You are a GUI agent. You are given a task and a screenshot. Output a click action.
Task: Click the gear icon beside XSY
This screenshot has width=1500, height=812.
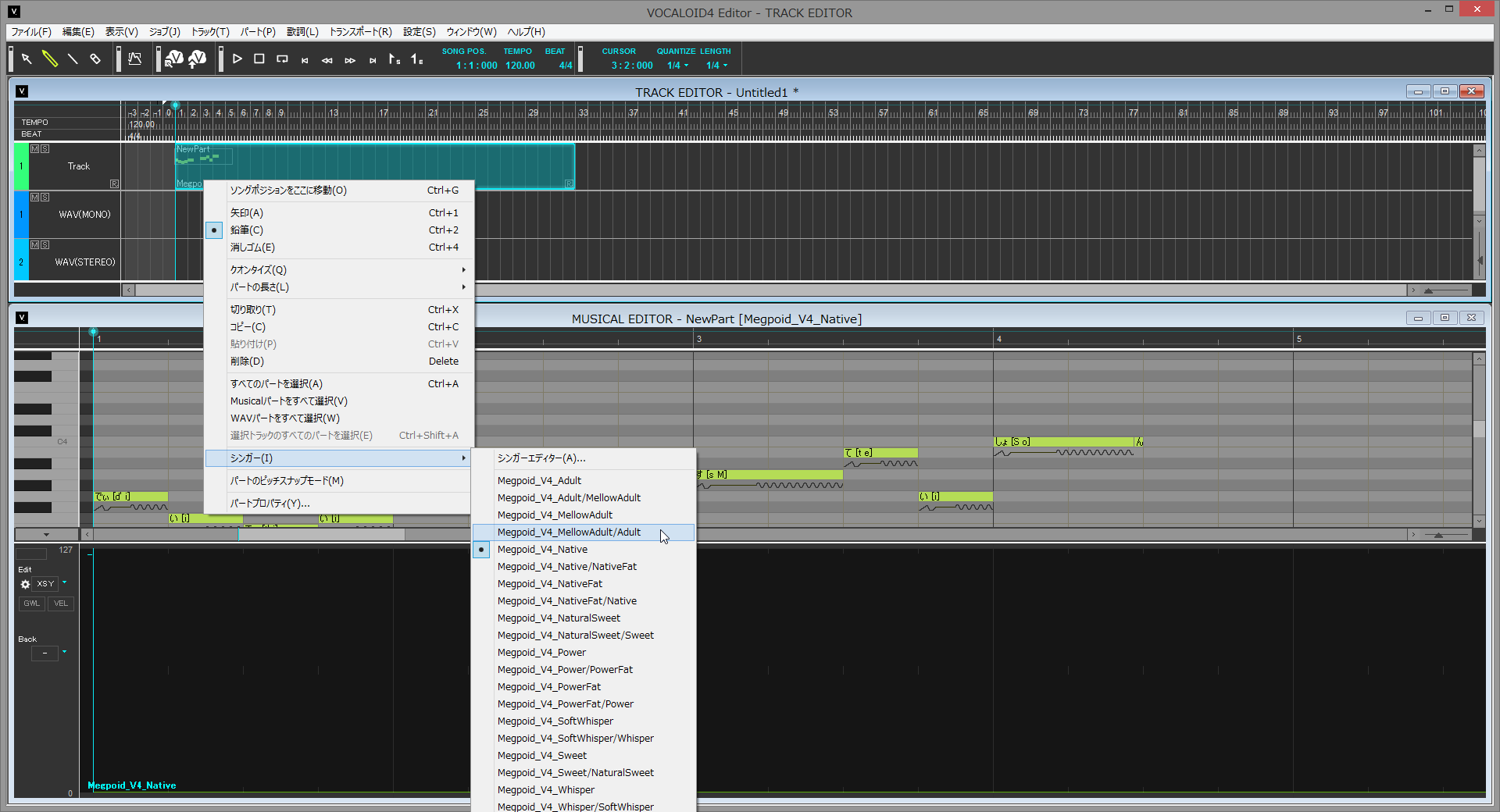pyautogui.click(x=25, y=584)
